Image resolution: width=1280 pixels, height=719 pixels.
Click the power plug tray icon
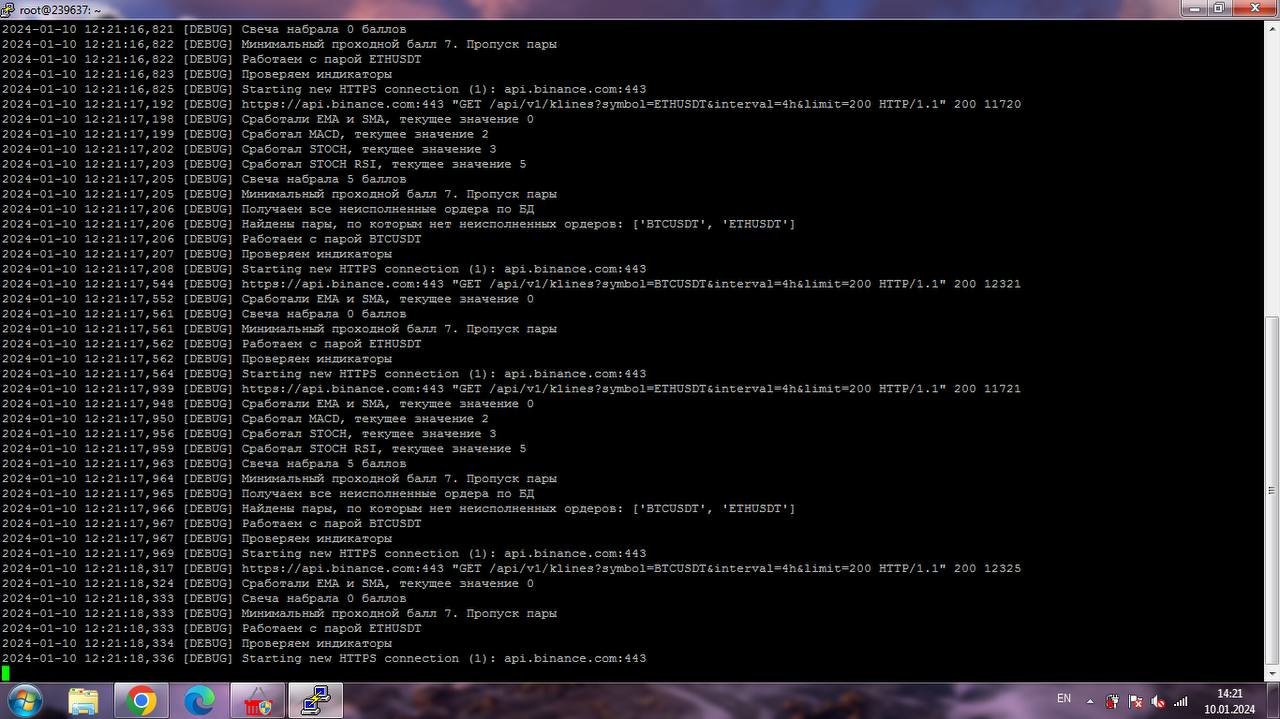click(x=1112, y=701)
